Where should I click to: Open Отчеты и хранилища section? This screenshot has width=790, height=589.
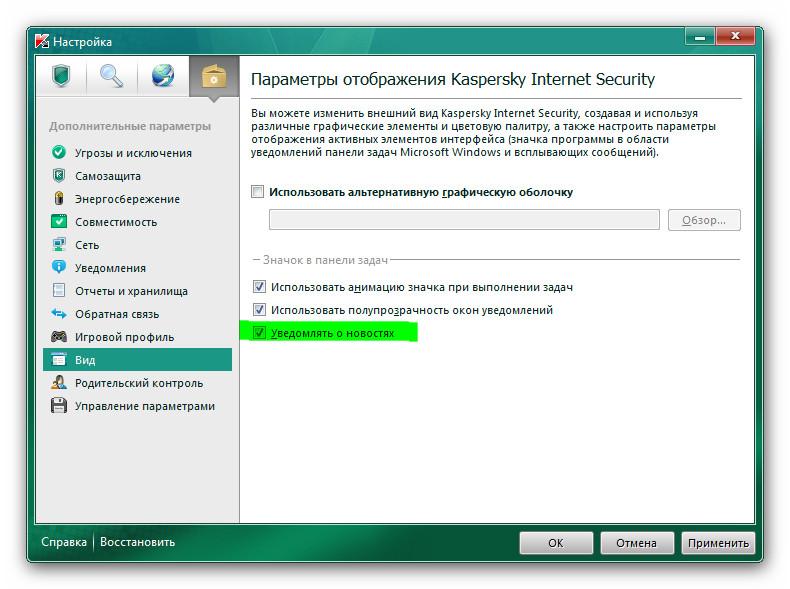pyautogui.click(x=137, y=291)
